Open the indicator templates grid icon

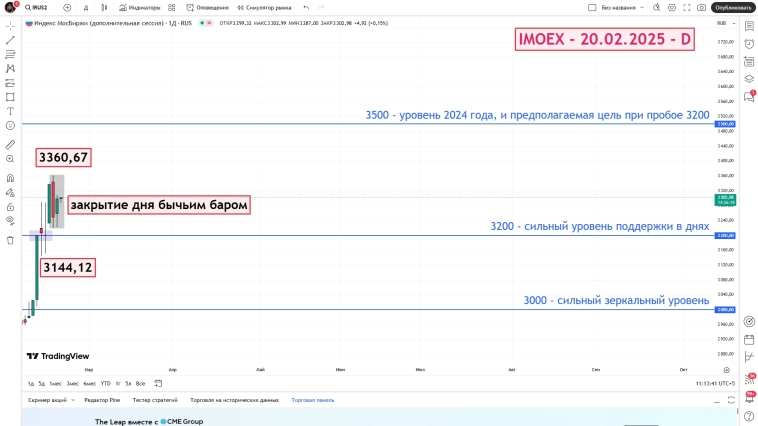click(172, 8)
